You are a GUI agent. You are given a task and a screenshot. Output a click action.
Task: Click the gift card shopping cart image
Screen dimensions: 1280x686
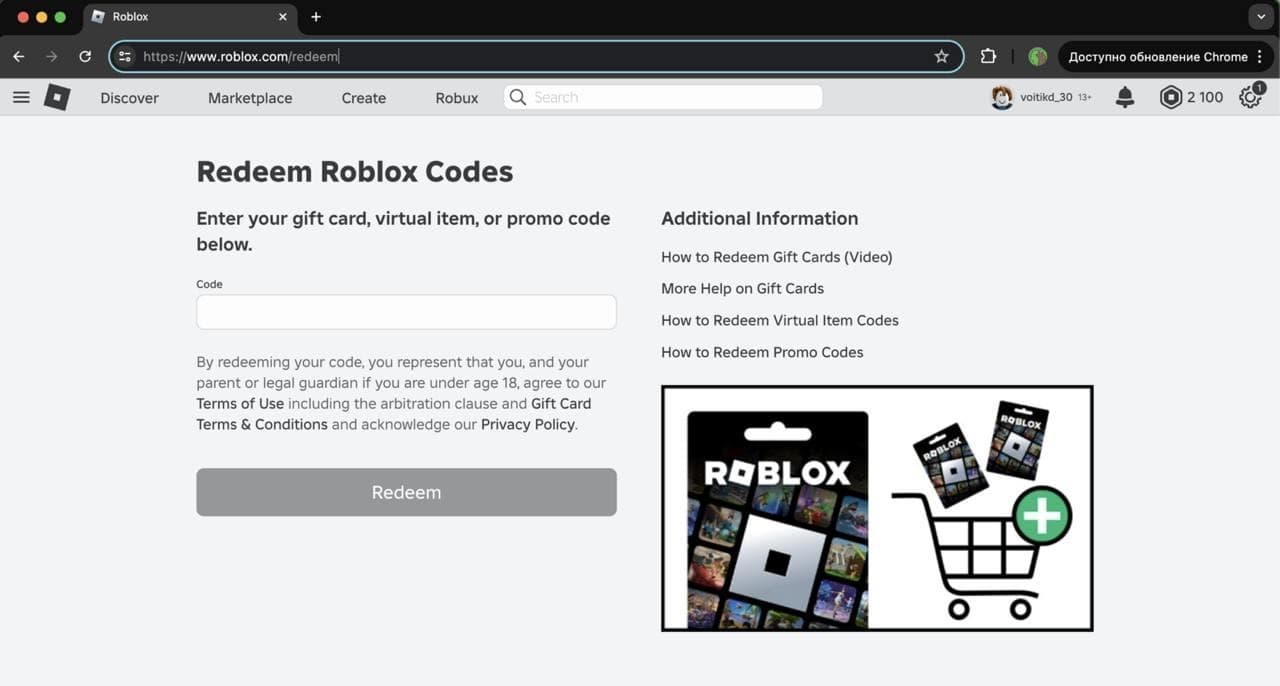click(x=877, y=508)
